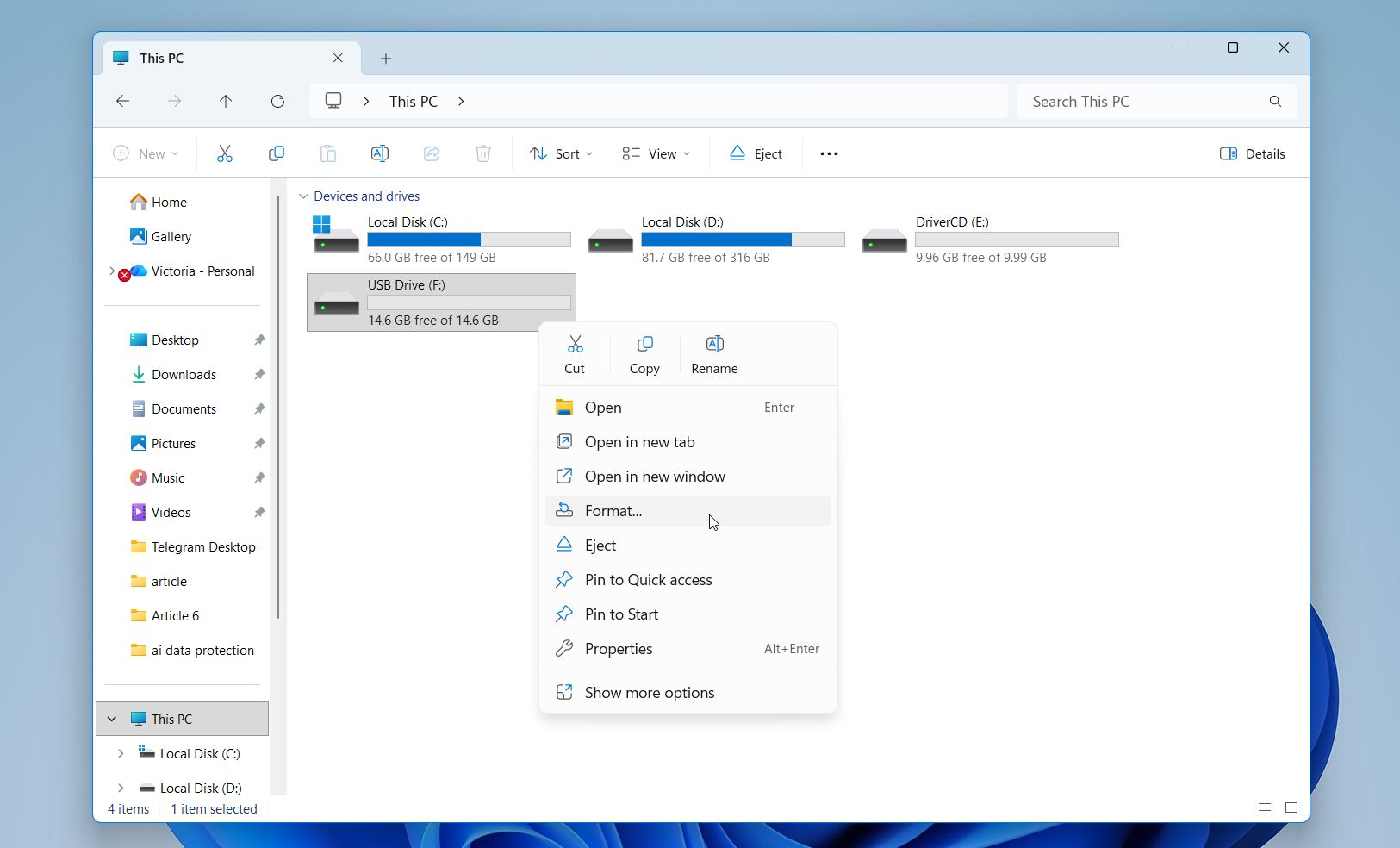
Task: Click the Share icon in toolbar
Action: [432, 153]
